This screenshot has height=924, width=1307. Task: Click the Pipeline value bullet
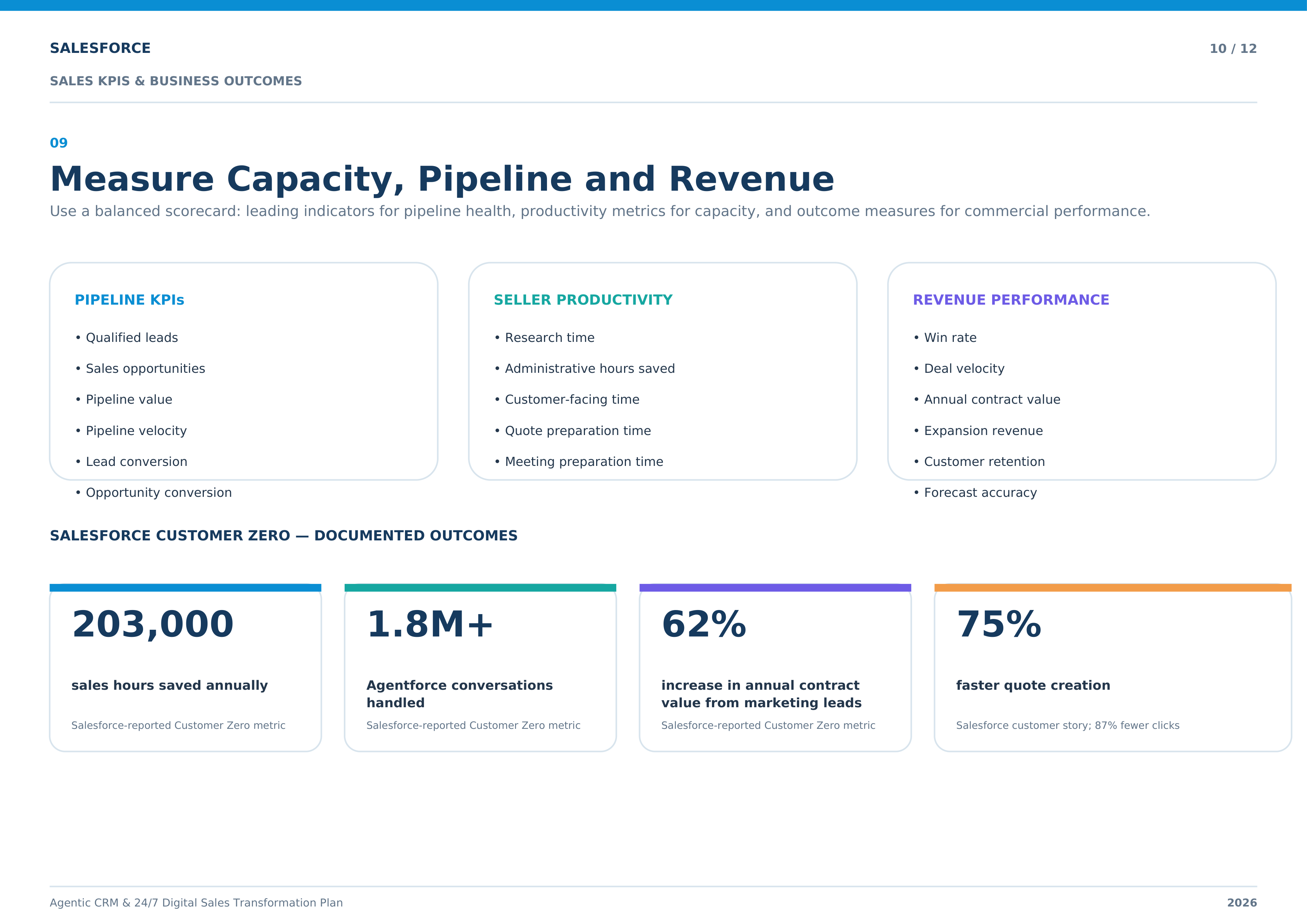tap(124, 399)
